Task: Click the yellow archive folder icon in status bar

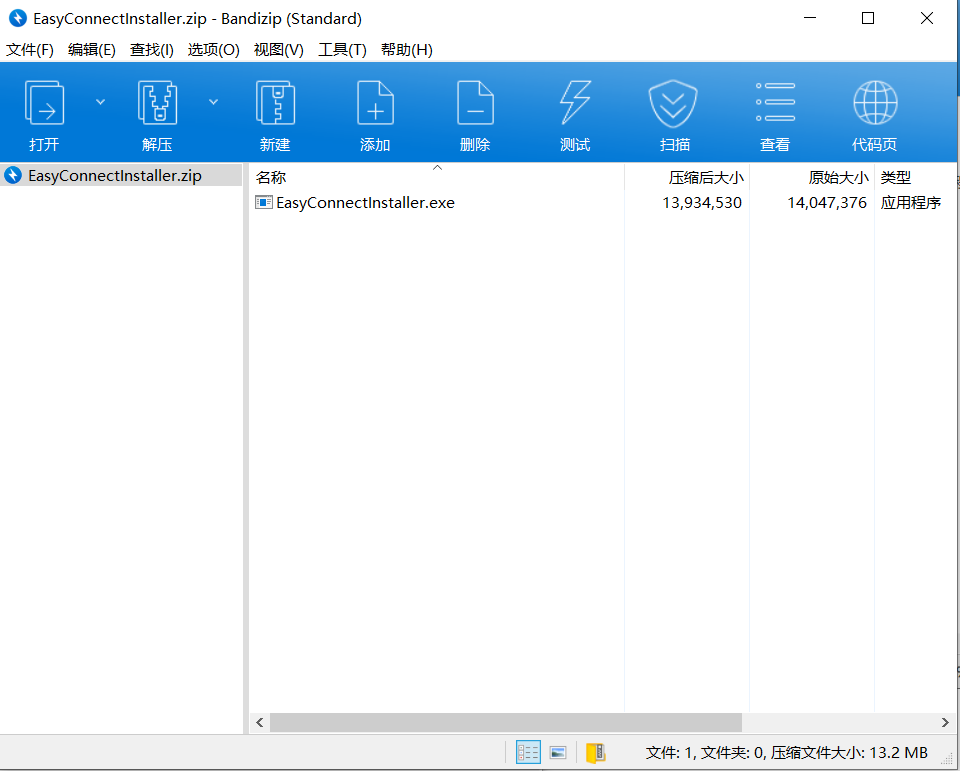Action: point(596,752)
